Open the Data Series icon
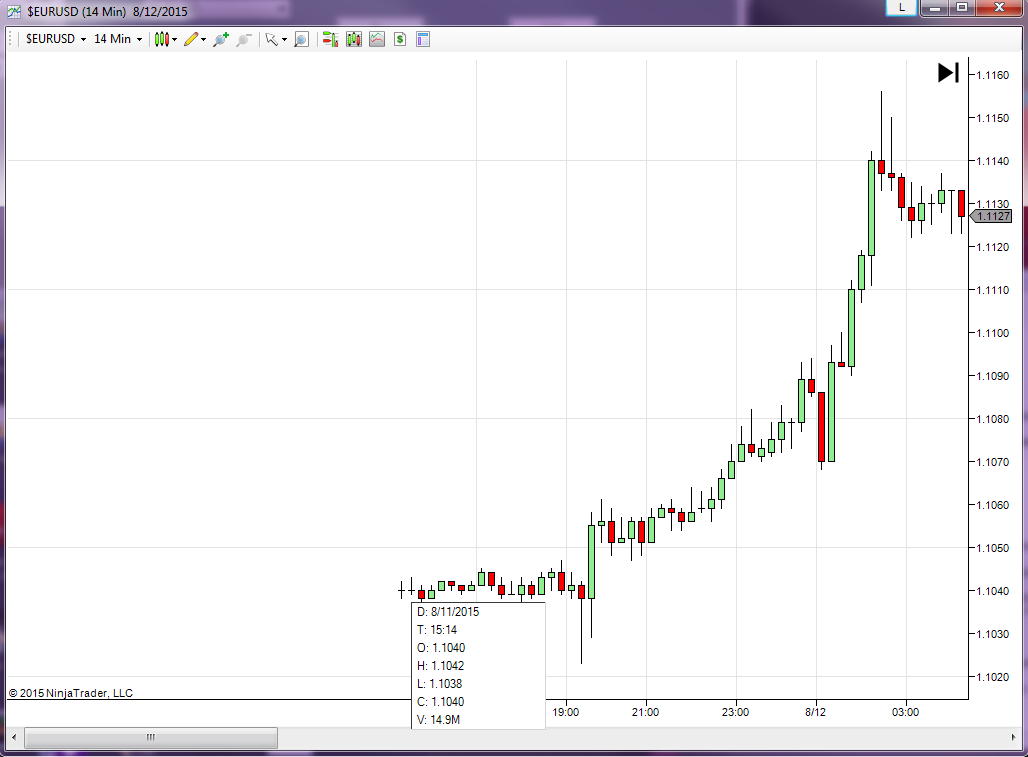Viewport: 1028px width, 757px height. [x=354, y=39]
